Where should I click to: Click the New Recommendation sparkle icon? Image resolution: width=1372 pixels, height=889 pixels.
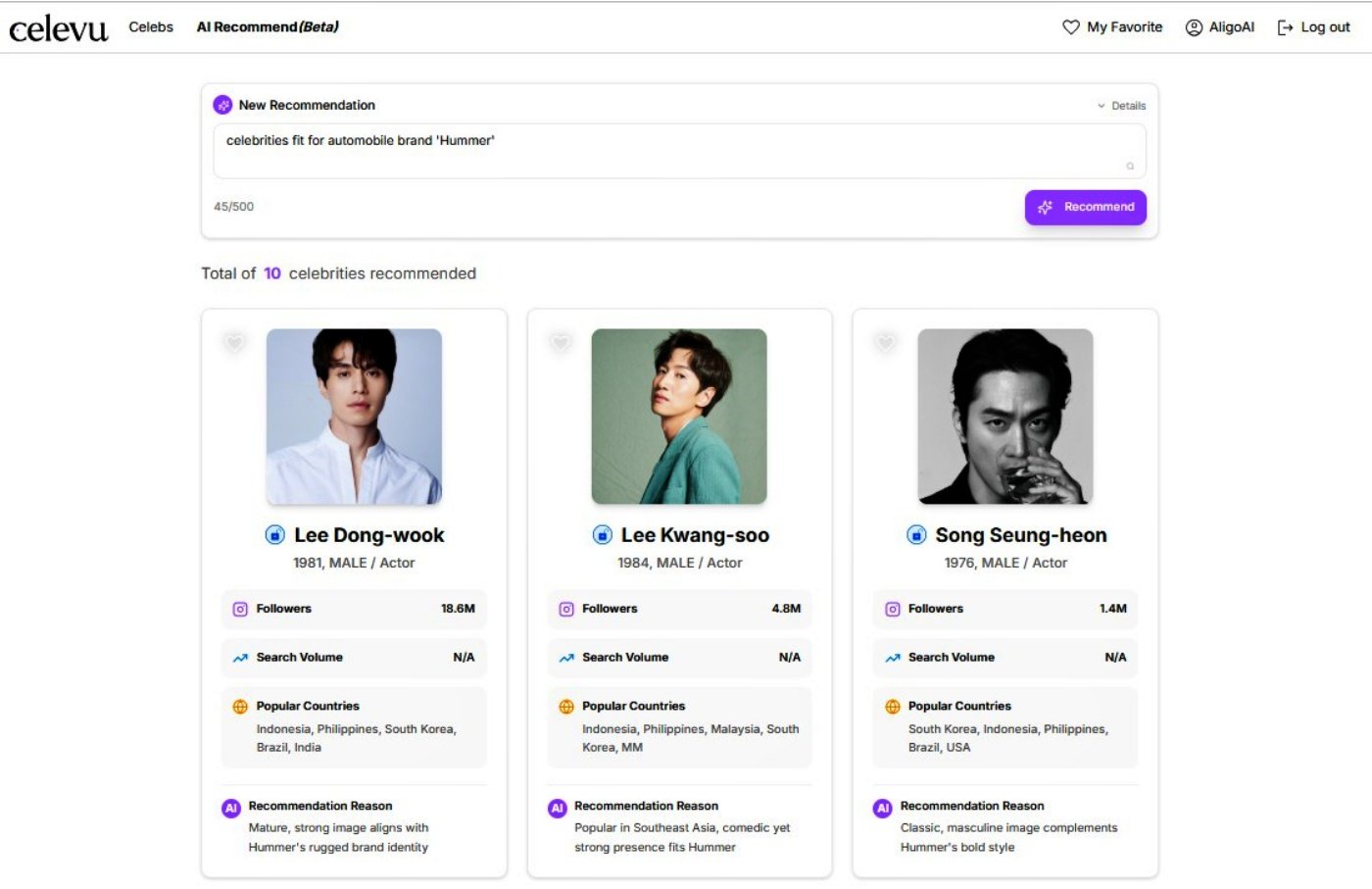(x=223, y=105)
